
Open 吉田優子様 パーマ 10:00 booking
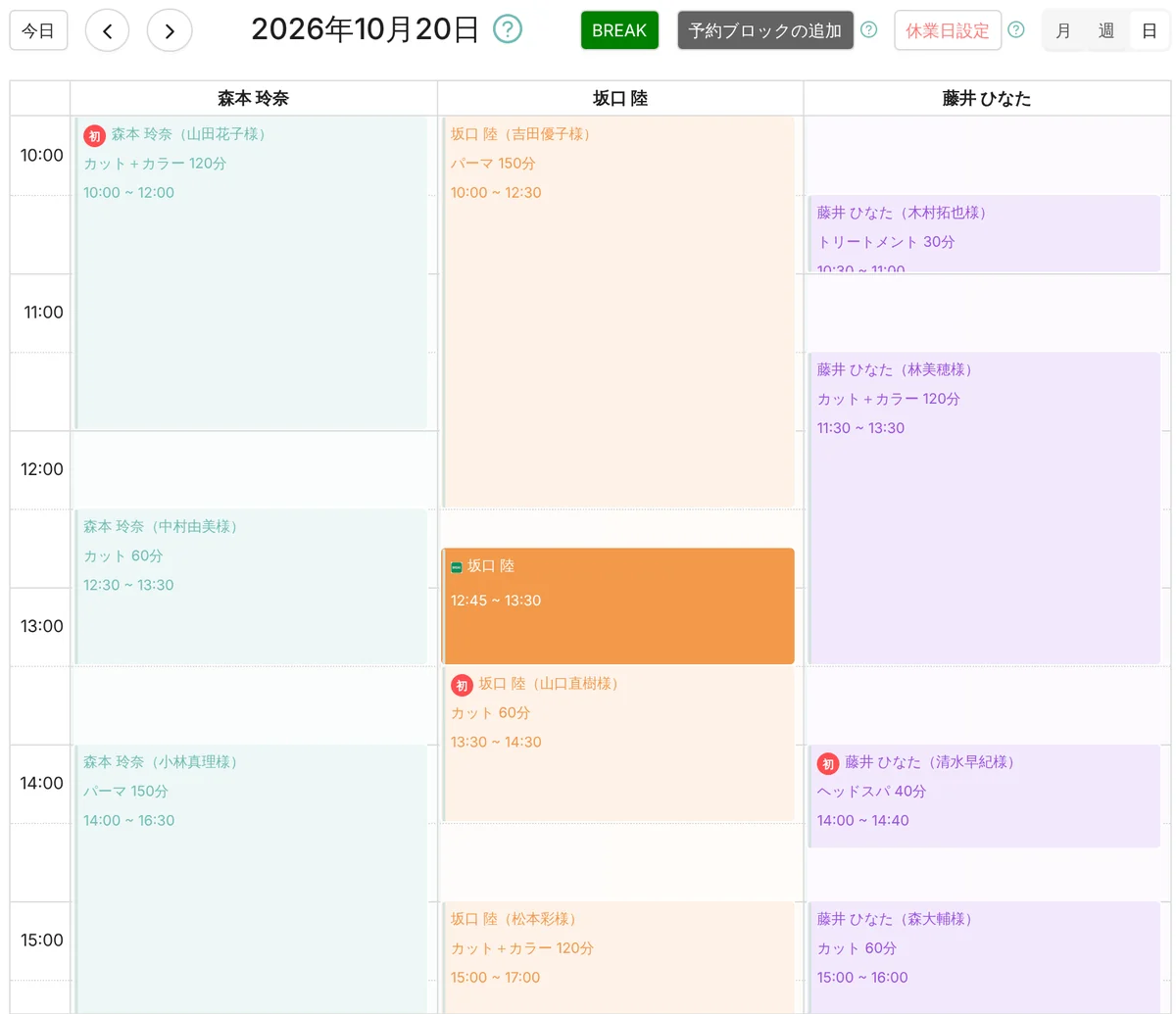coord(618,312)
